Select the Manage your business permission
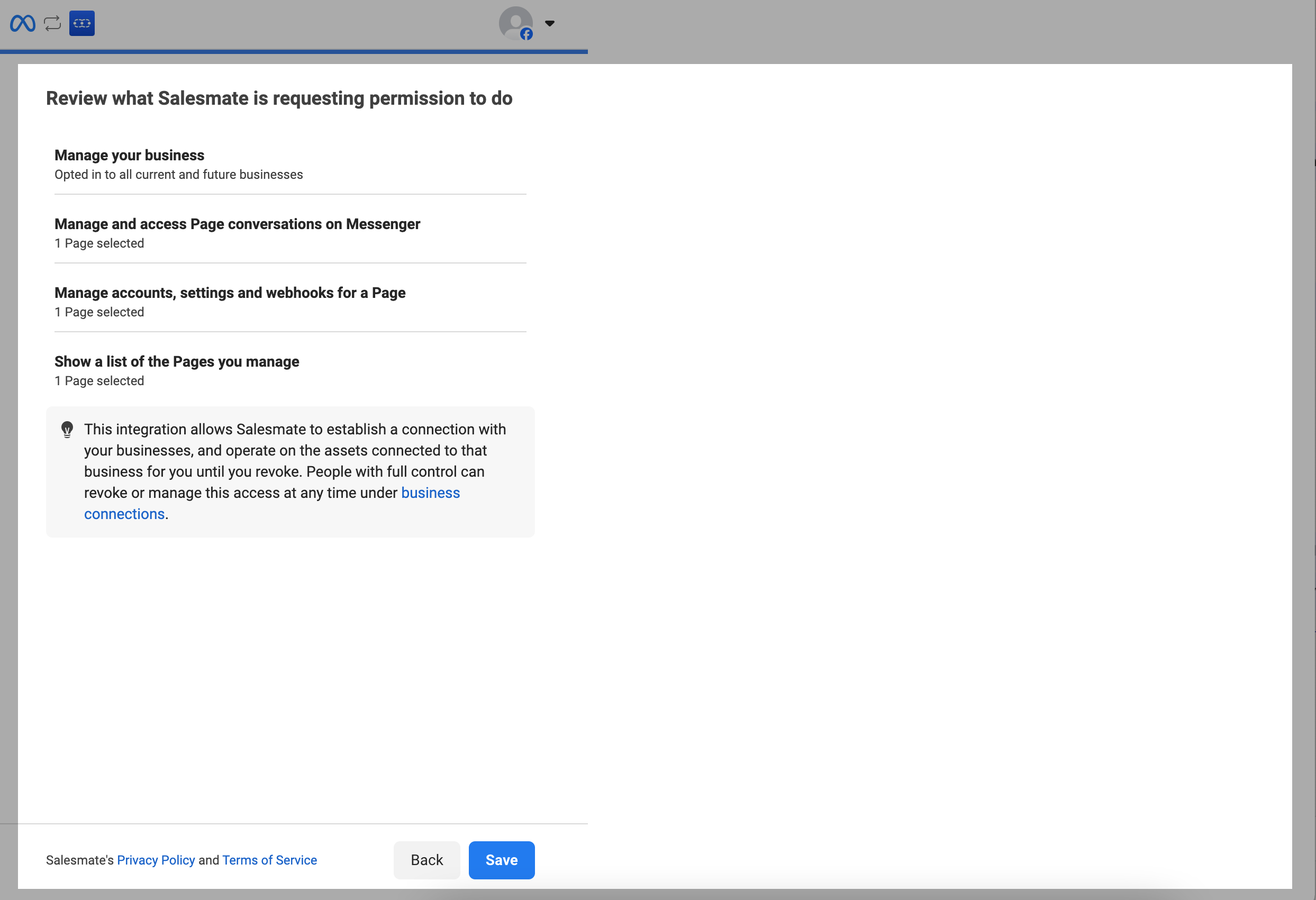 click(x=290, y=165)
